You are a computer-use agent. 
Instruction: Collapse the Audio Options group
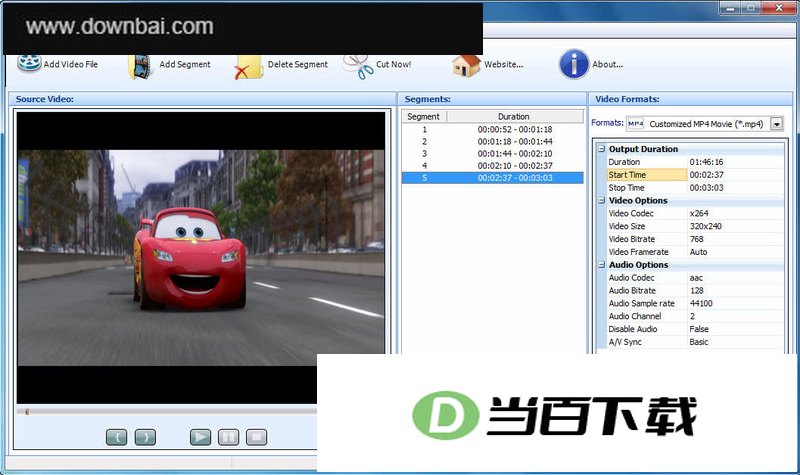pyautogui.click(x=602, y=265)
